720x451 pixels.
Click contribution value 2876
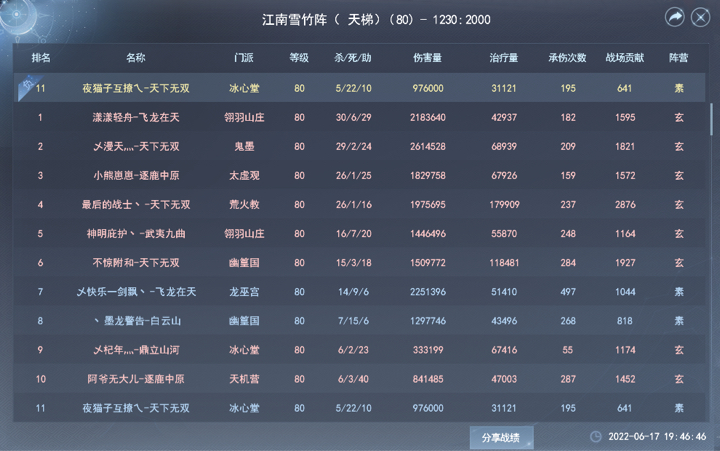click(625, 205)
